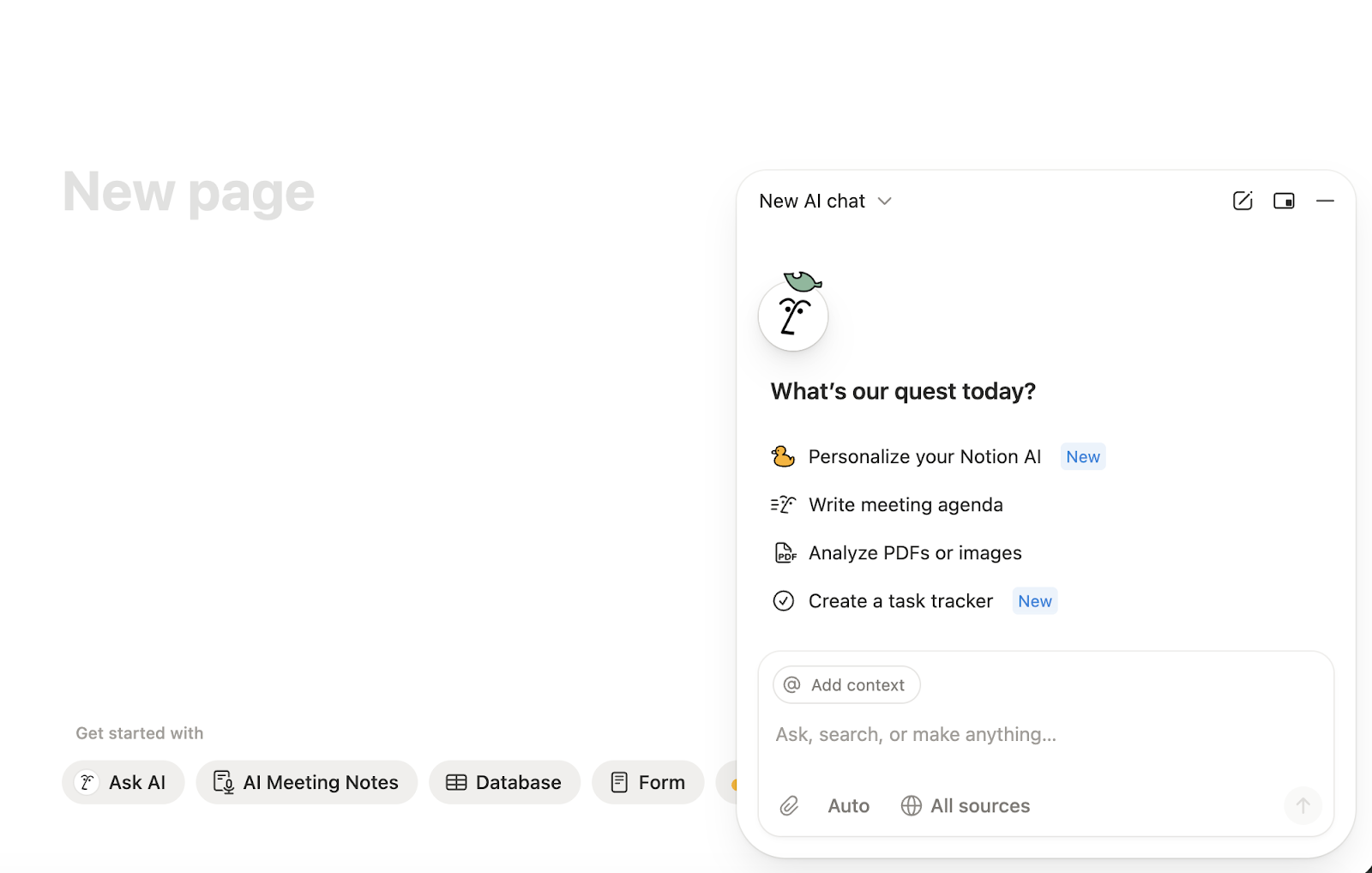Insert a Database from Get started
Viewport: 1372px width, 873px height.
pyautogui.click(x=505, y=782)
